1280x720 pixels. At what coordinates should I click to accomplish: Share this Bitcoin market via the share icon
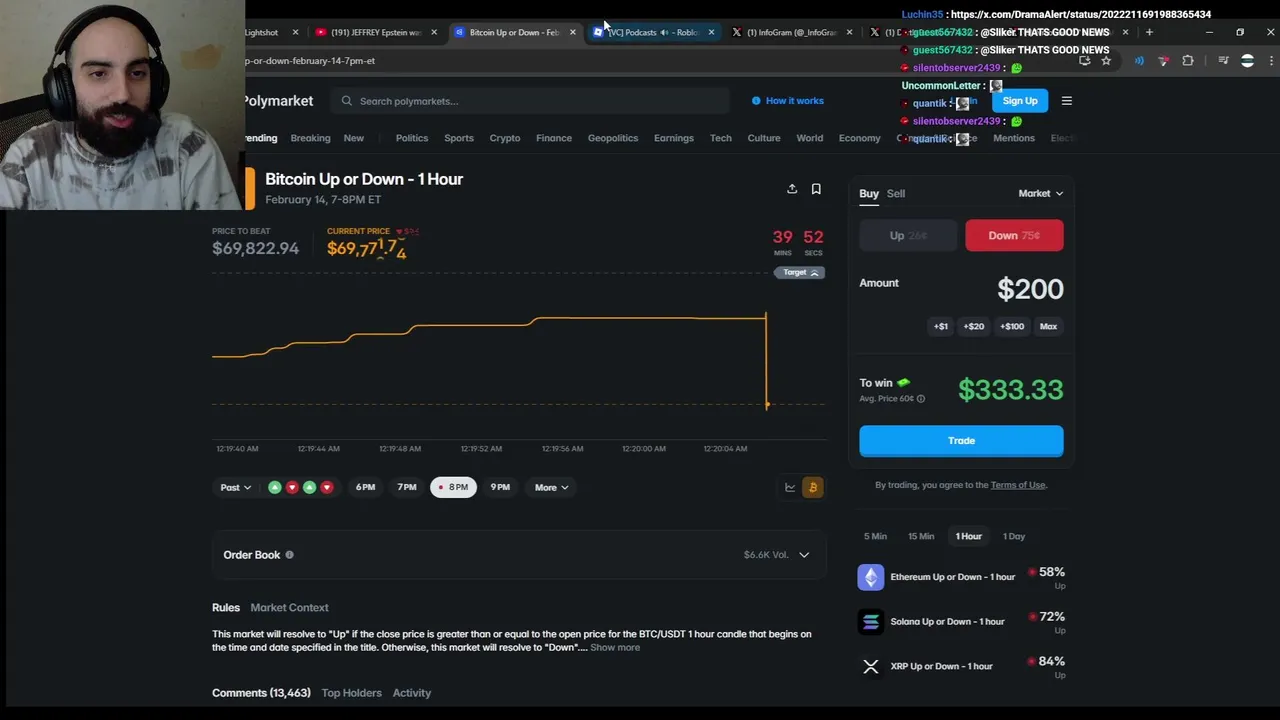coord(792,189)
